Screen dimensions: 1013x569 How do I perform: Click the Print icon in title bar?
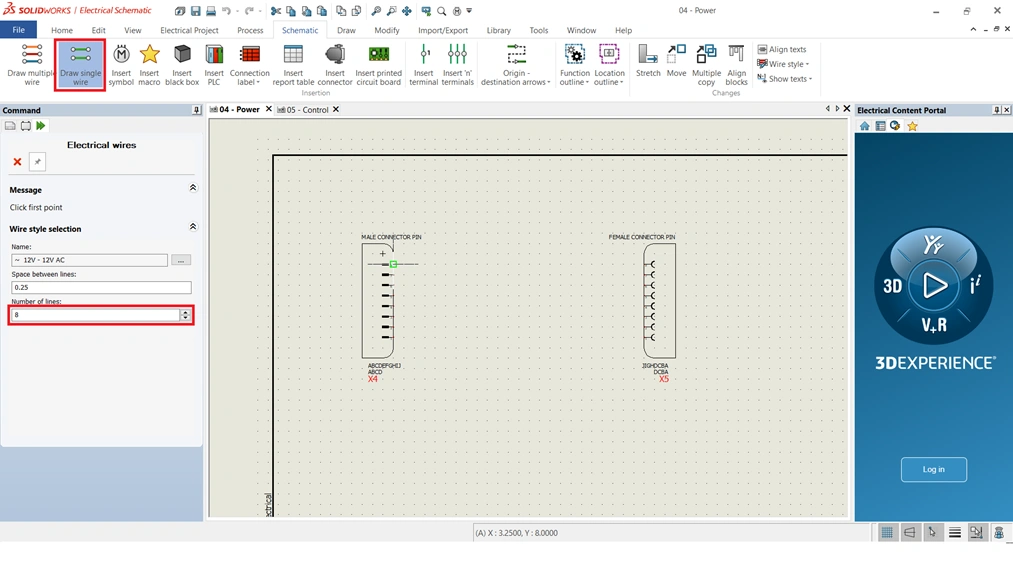coord(211,11)
